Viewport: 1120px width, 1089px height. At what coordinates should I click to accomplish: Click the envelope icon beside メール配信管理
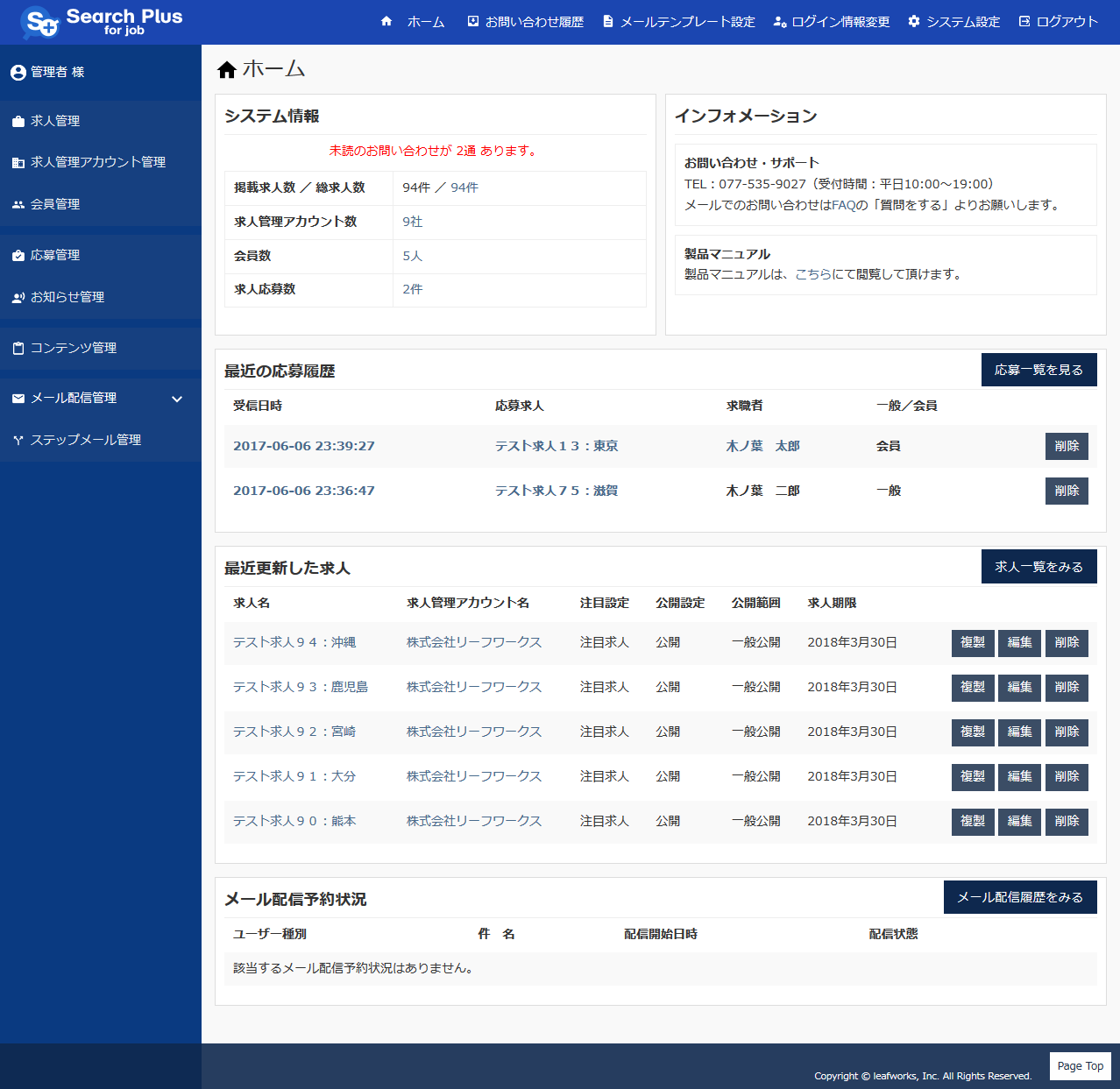click(18, 399)
